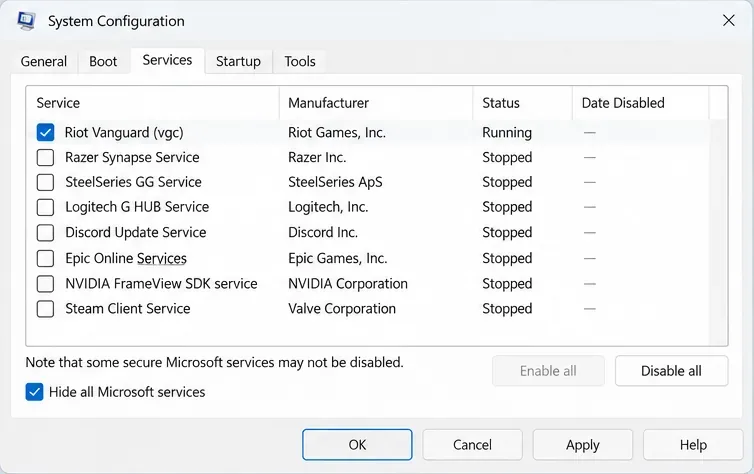The image size is (754, 474).
Task: Enable the SteelSeries GG Service checkbox
Action: 45,182
